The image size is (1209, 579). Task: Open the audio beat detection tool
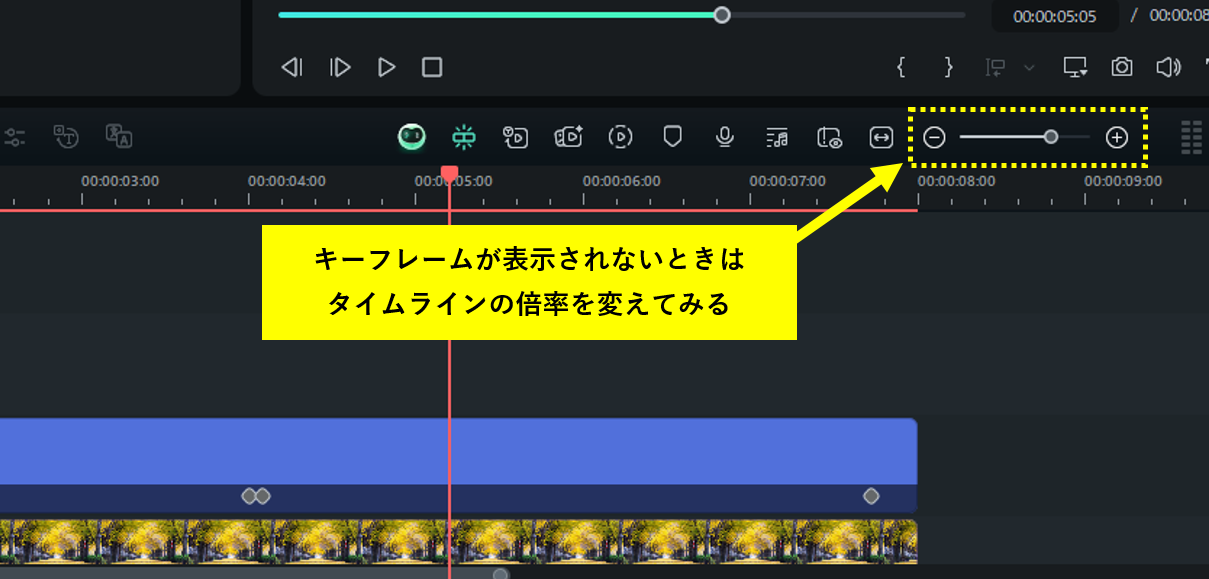pos(775,137)
